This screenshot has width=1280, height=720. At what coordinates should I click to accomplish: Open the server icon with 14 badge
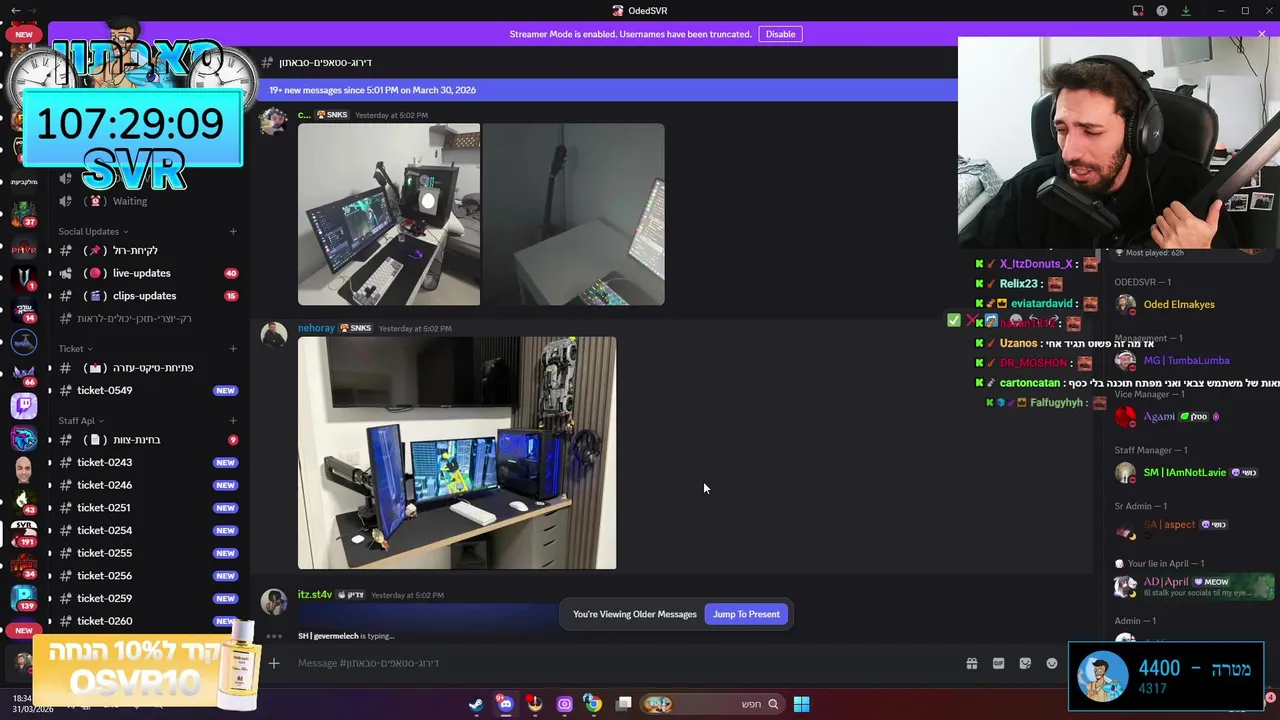tap(24, 310)
